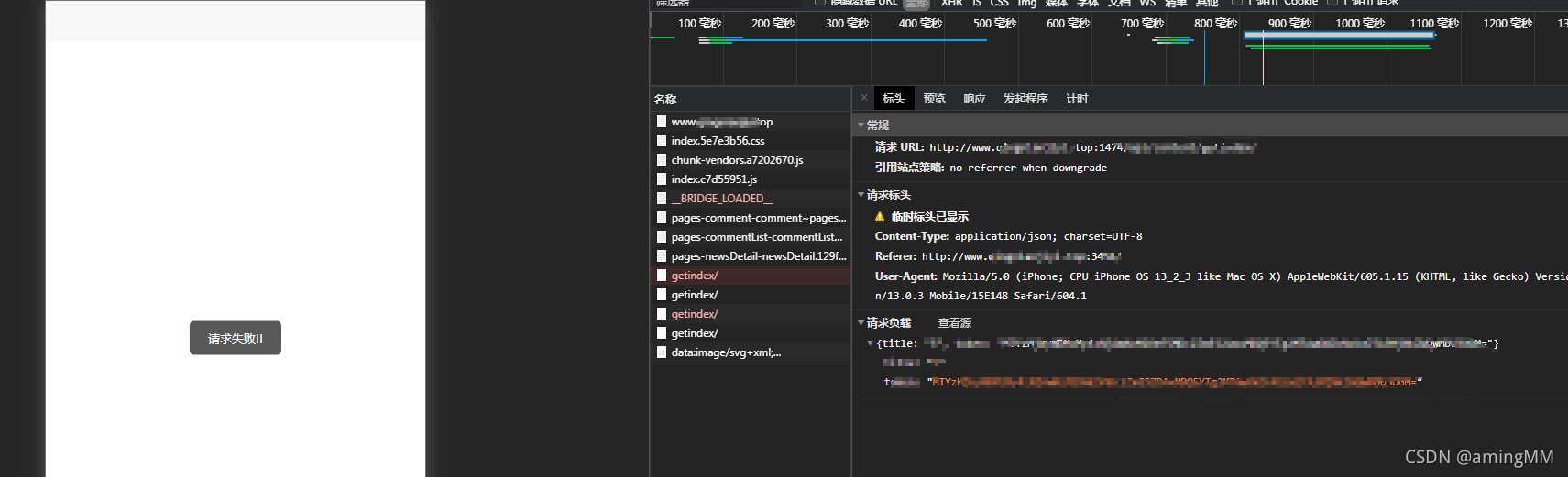Select the getindex/ request just above data:image/svg+xml

pyautogui.click(x=751, y=333)
